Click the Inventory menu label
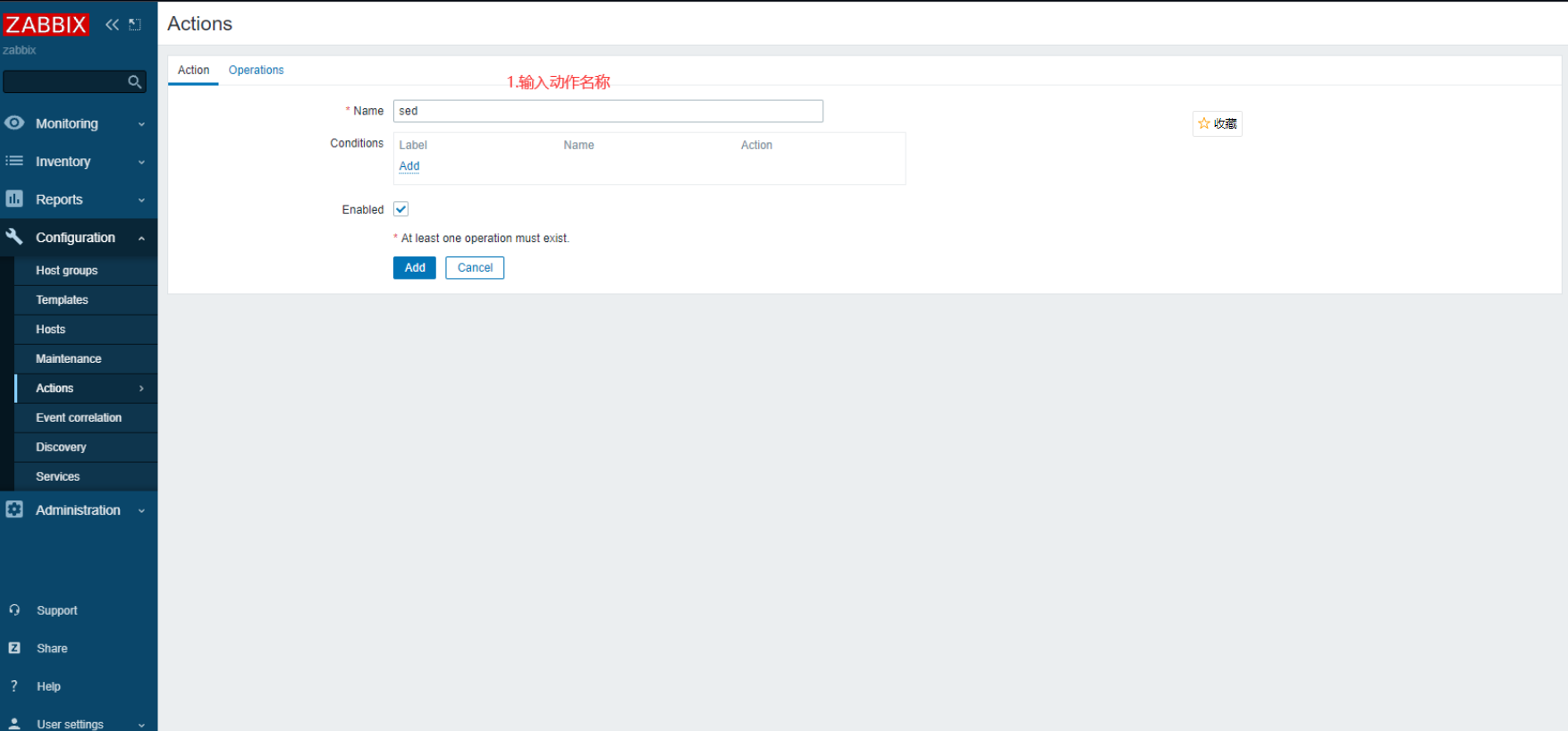The width and height of the screenshot is (1568, 731). [63, 162]
